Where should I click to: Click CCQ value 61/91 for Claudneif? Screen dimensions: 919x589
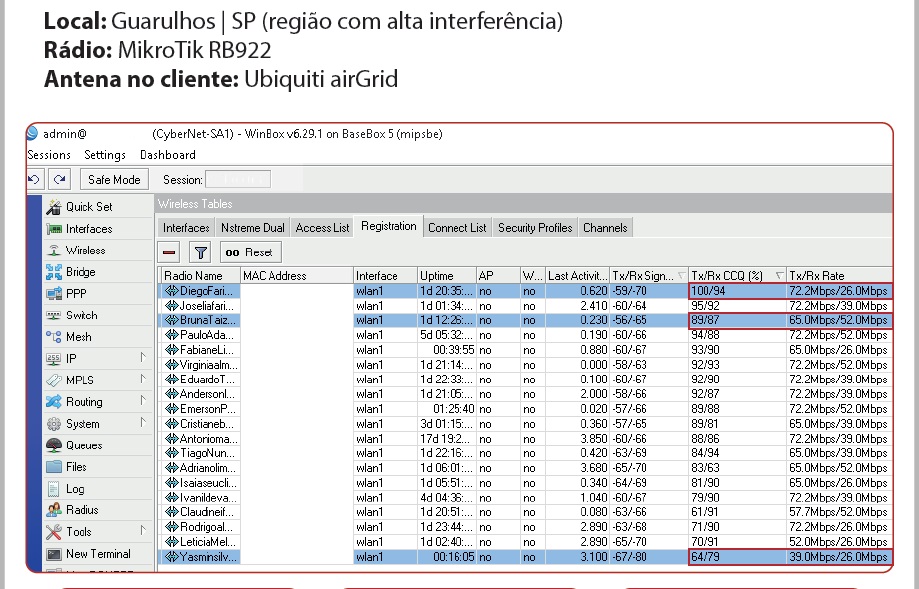[705, 512]
